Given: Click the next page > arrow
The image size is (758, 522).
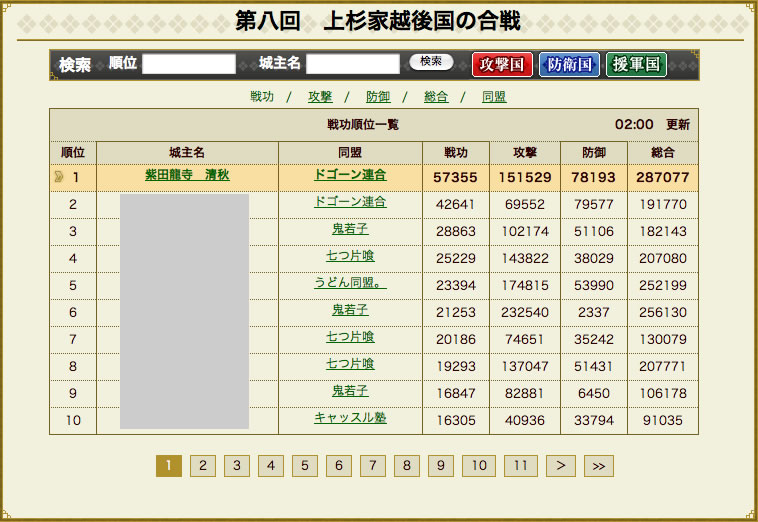Looking at the screenshot, I should (561, 466).
